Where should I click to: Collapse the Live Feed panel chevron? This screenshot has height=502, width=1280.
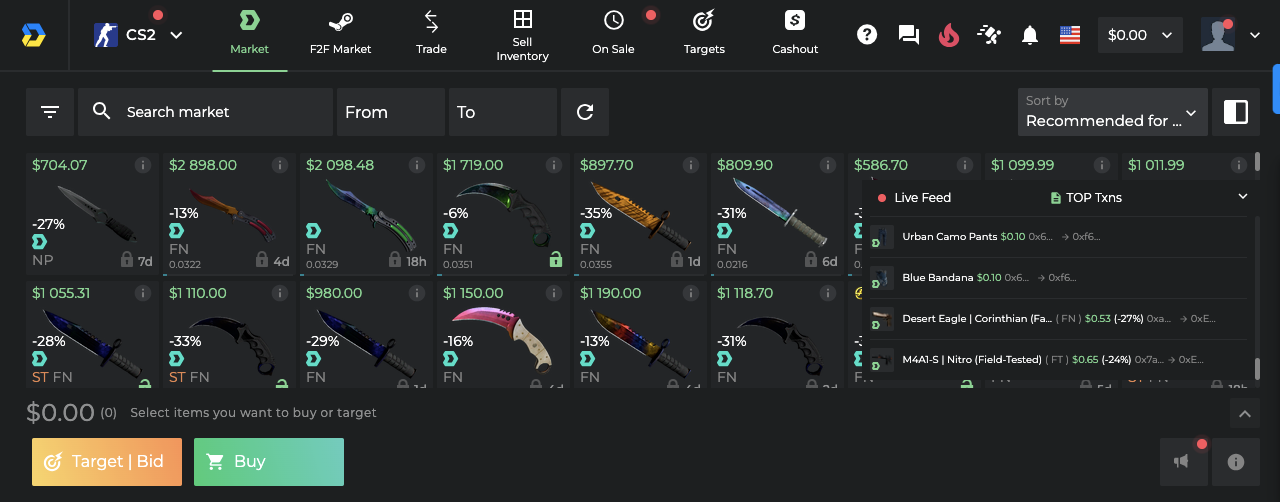point(1242,197)
